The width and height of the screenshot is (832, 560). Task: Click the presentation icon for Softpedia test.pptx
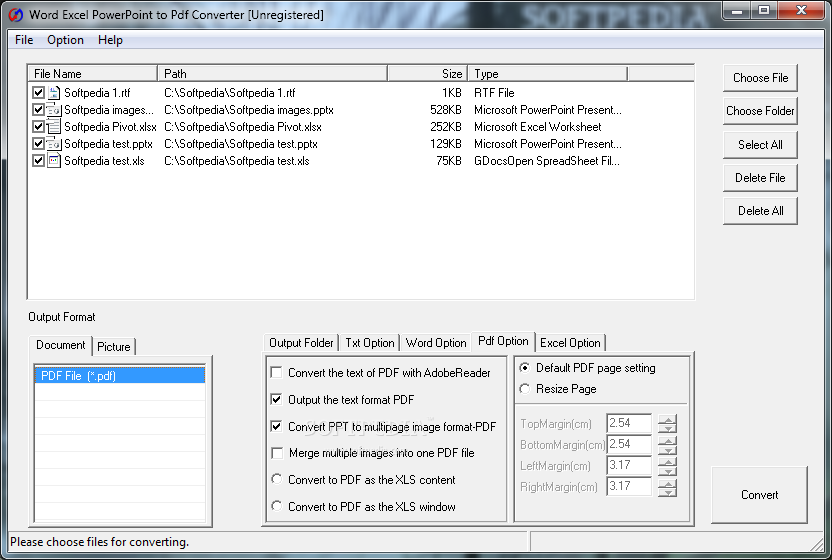(x=54, y=144)
